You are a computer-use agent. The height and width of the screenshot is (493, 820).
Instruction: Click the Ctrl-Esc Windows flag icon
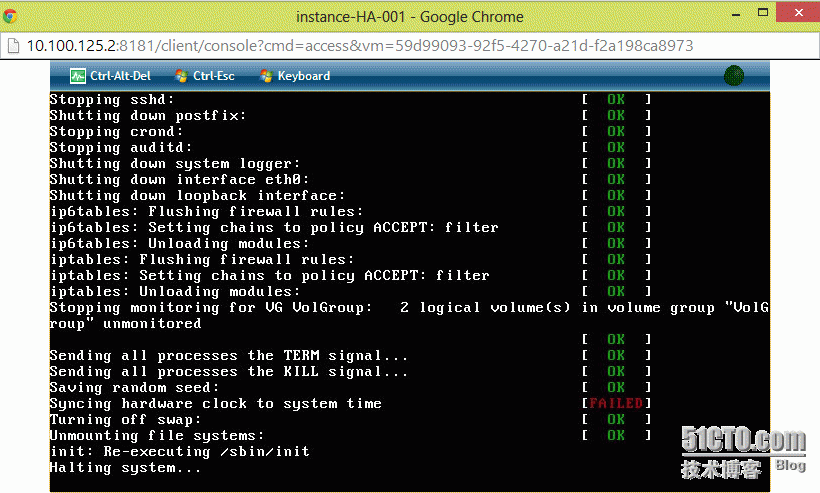181,76
